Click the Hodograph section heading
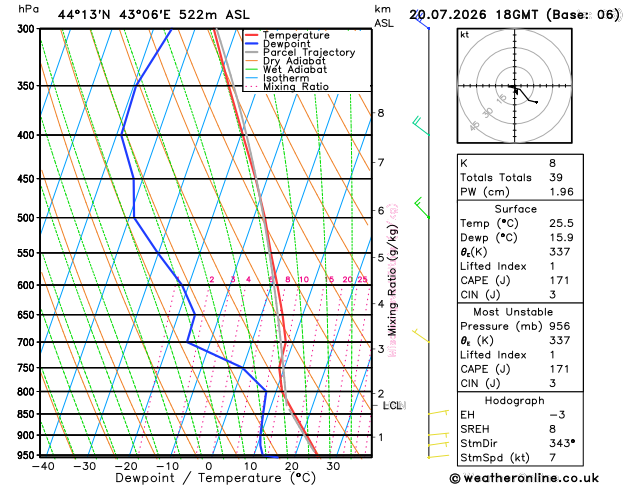 tap(515, 401)
